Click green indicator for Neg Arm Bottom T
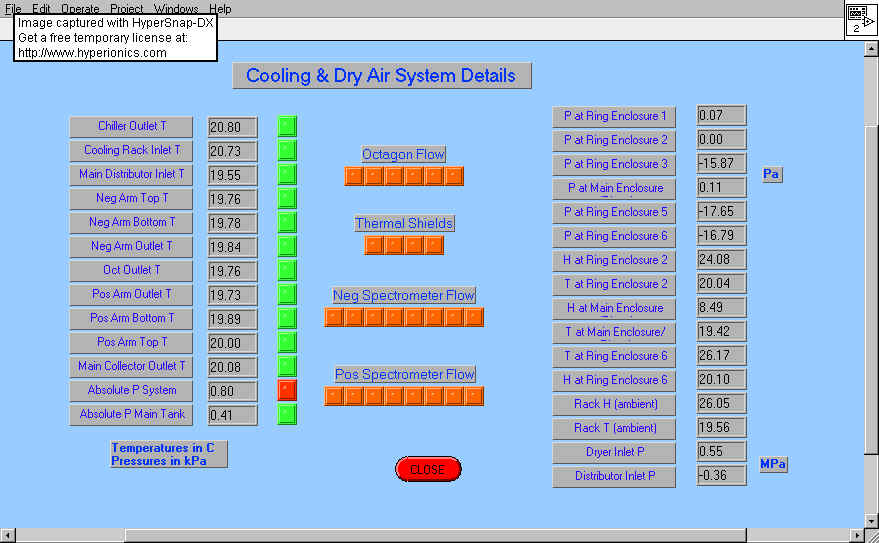879x543 pixels. [287, 222]
